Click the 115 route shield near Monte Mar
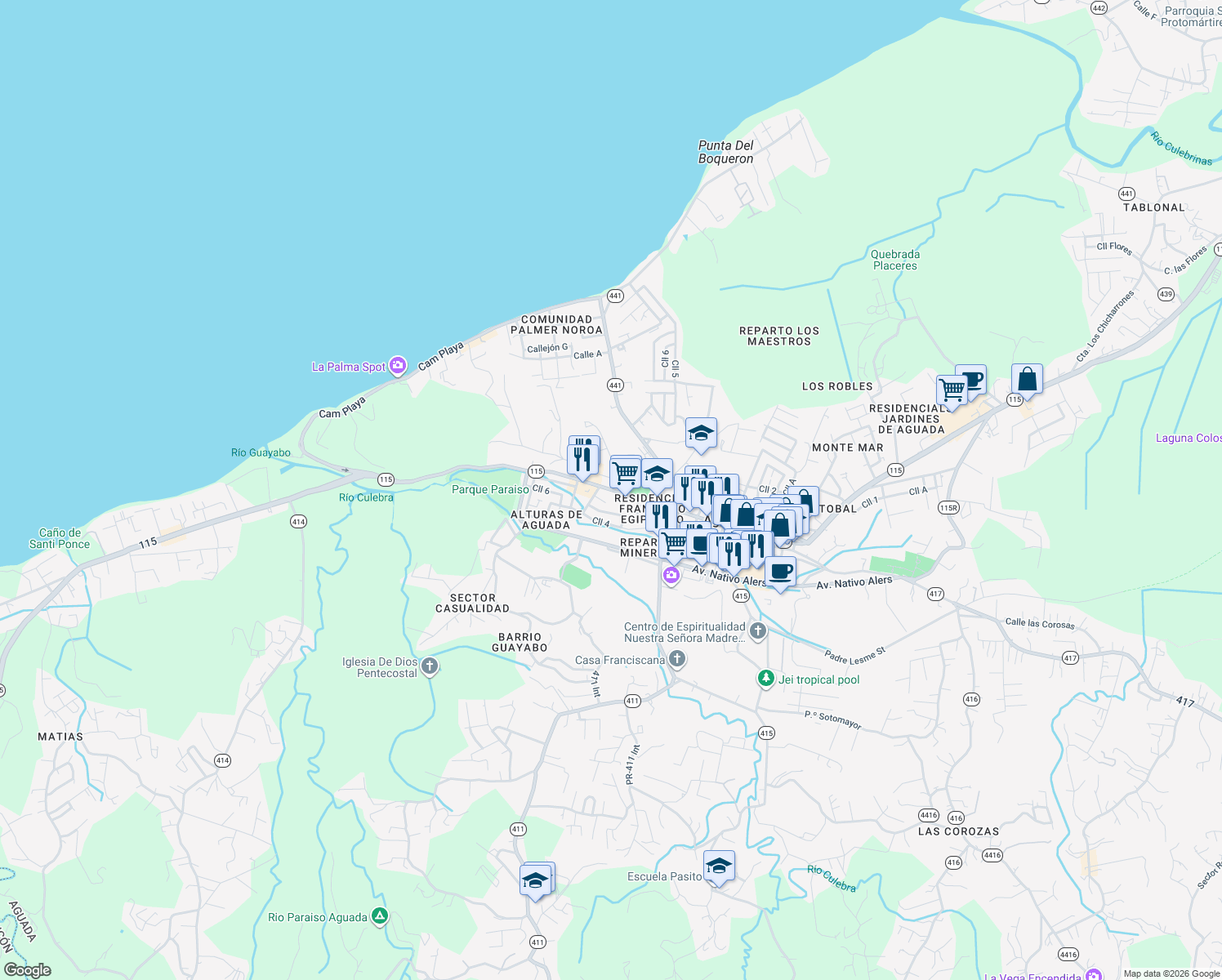The height and width of the screenshot is (980, 1222). (x=894, y=470)
